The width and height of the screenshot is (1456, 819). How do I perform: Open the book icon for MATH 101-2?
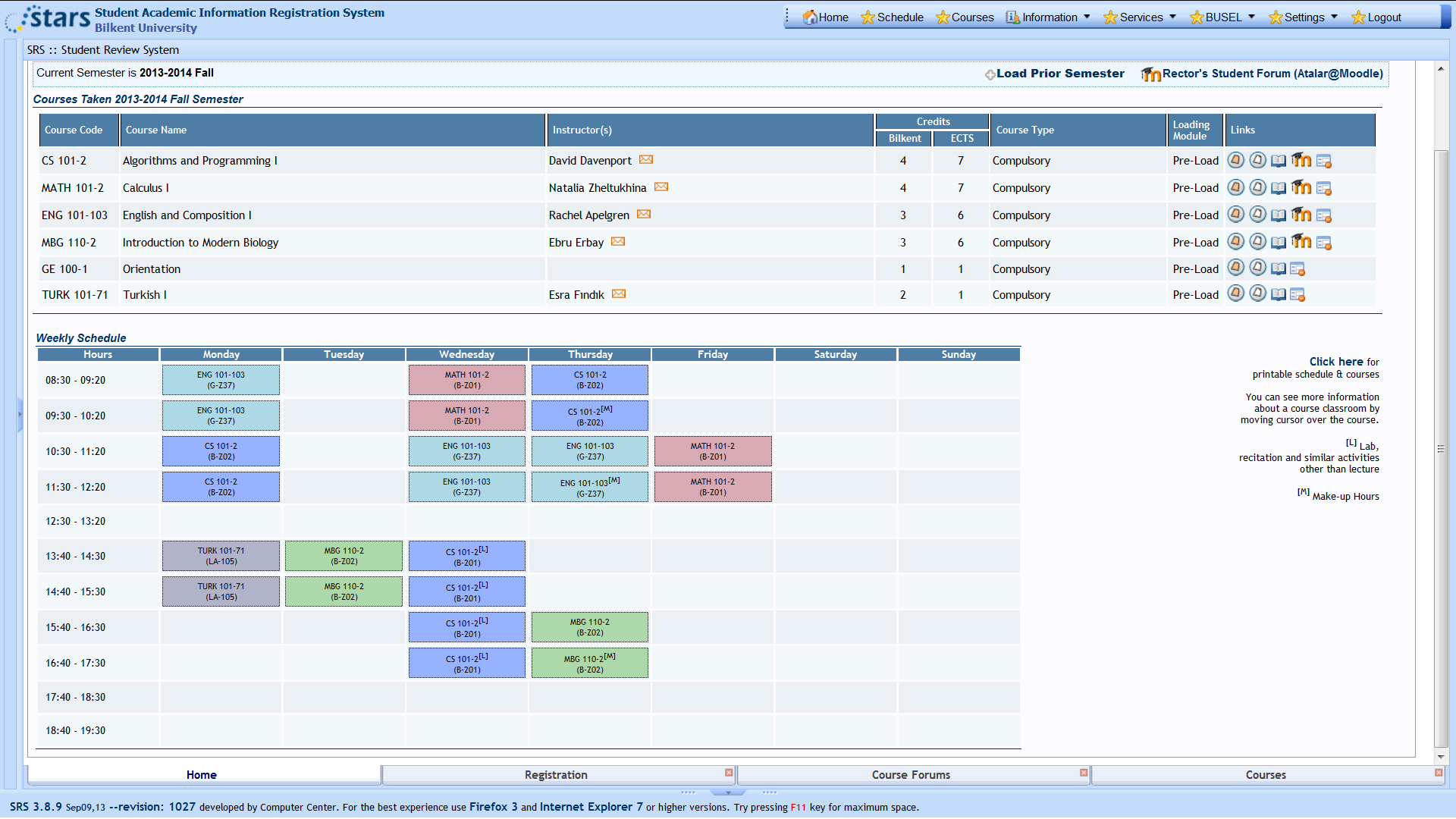pyautogui.click(x=1279, y=188)
